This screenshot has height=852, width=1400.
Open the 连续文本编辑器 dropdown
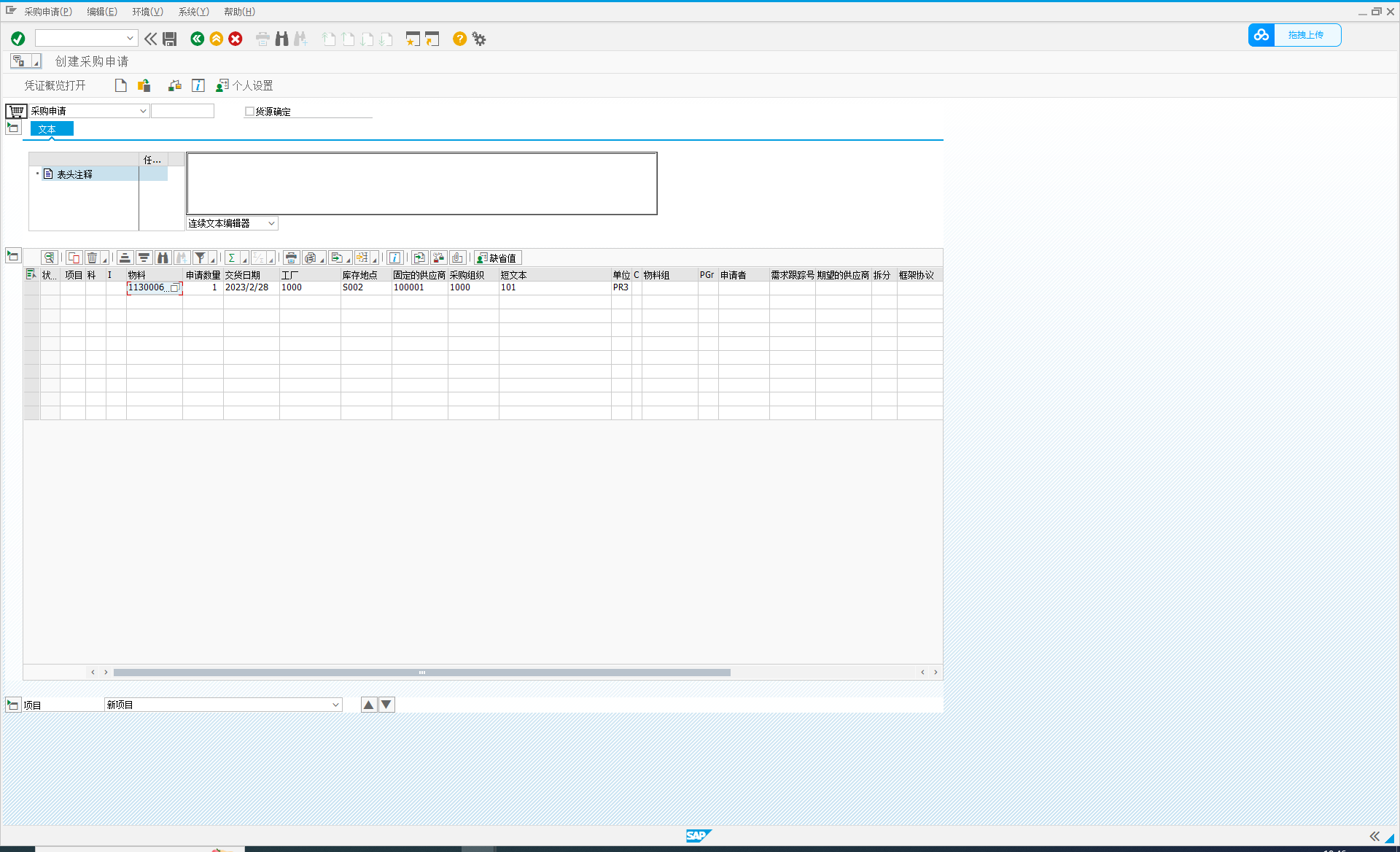[x=271, y=223]
